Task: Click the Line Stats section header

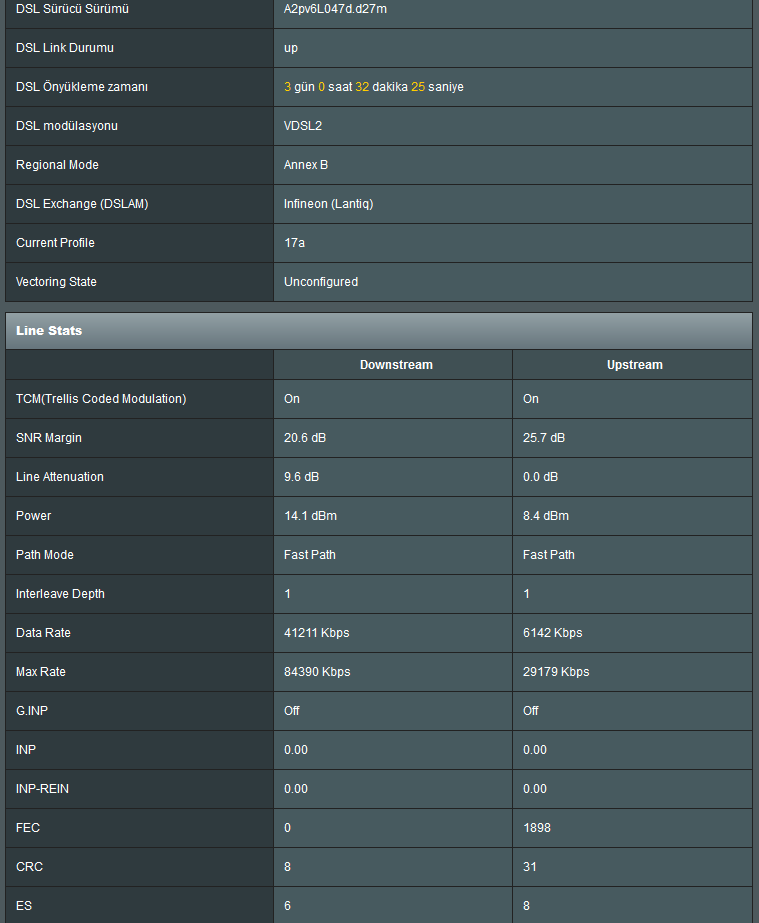Action: click(x=379, y=331)
